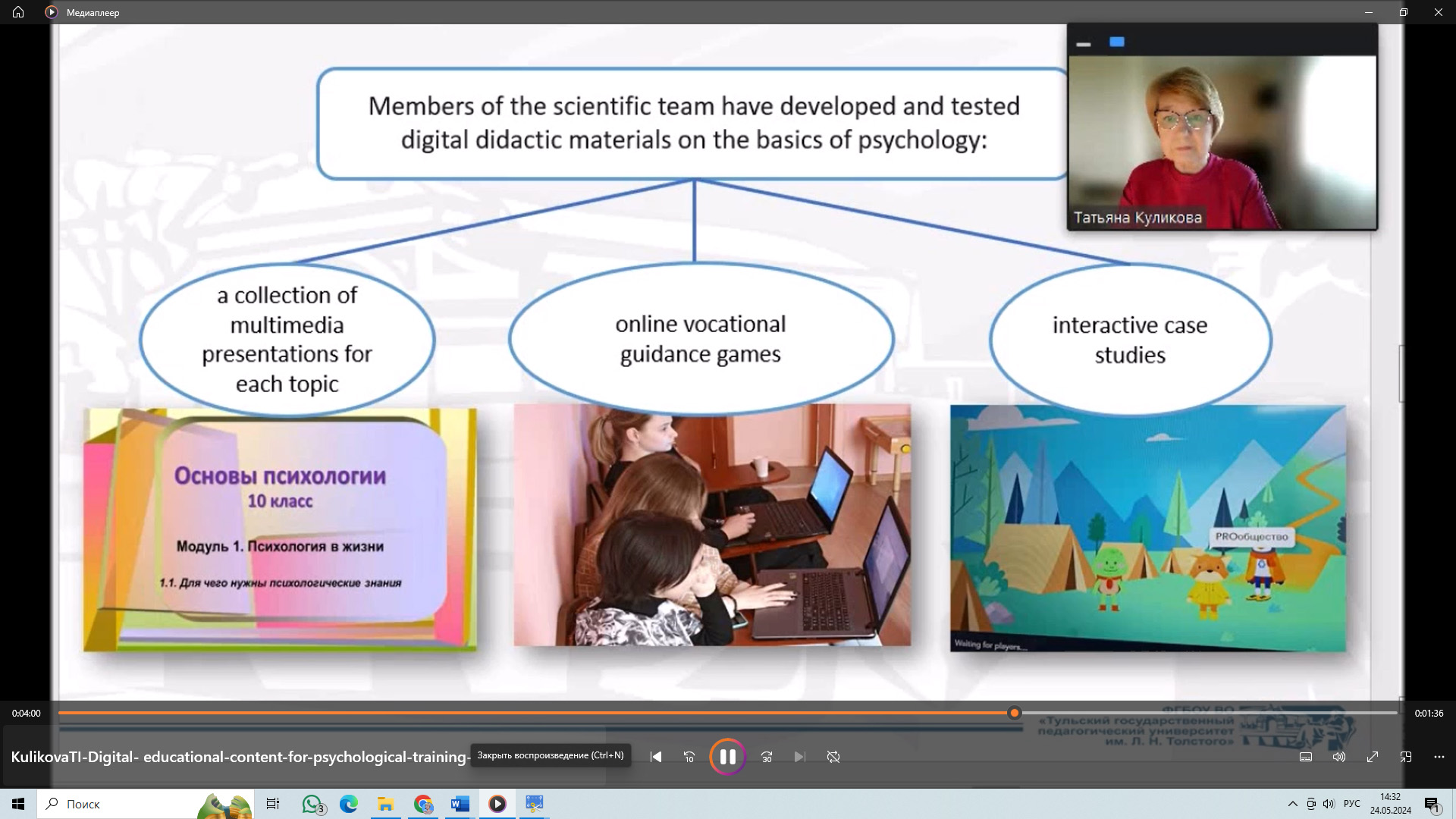Open more options ellipsis menu
This screenshot has width=1456, height=819.
[x=1439, y=757]
